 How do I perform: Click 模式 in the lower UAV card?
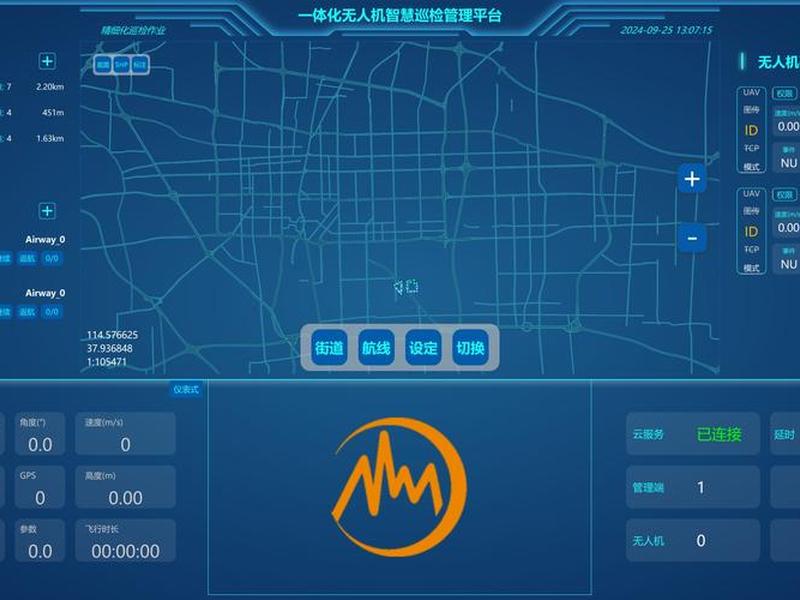click(751, 268)
